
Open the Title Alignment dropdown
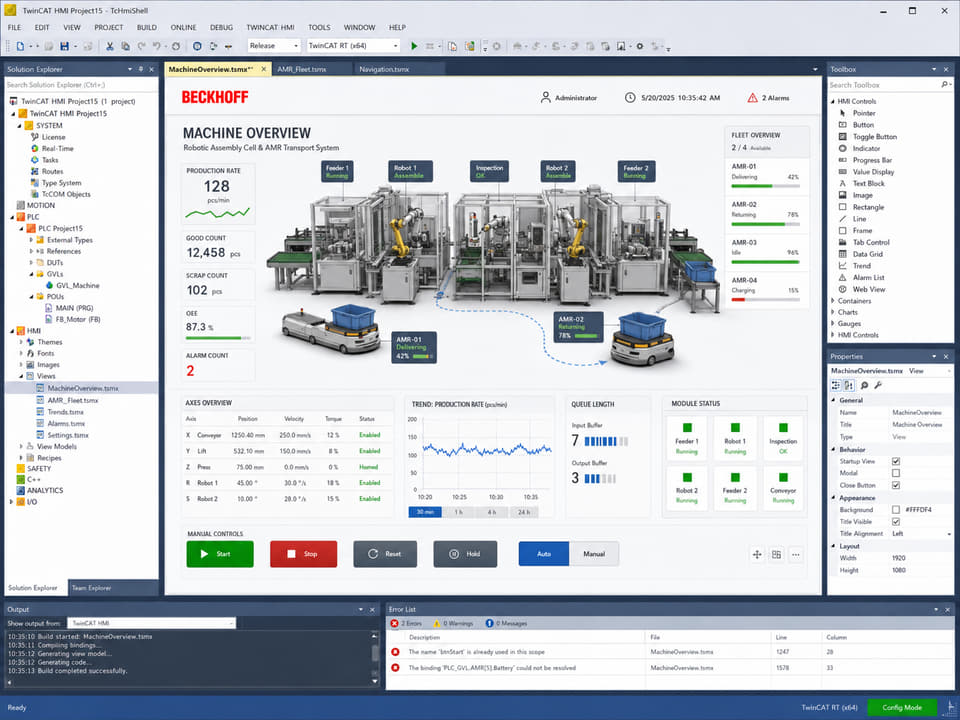[921, 534]
